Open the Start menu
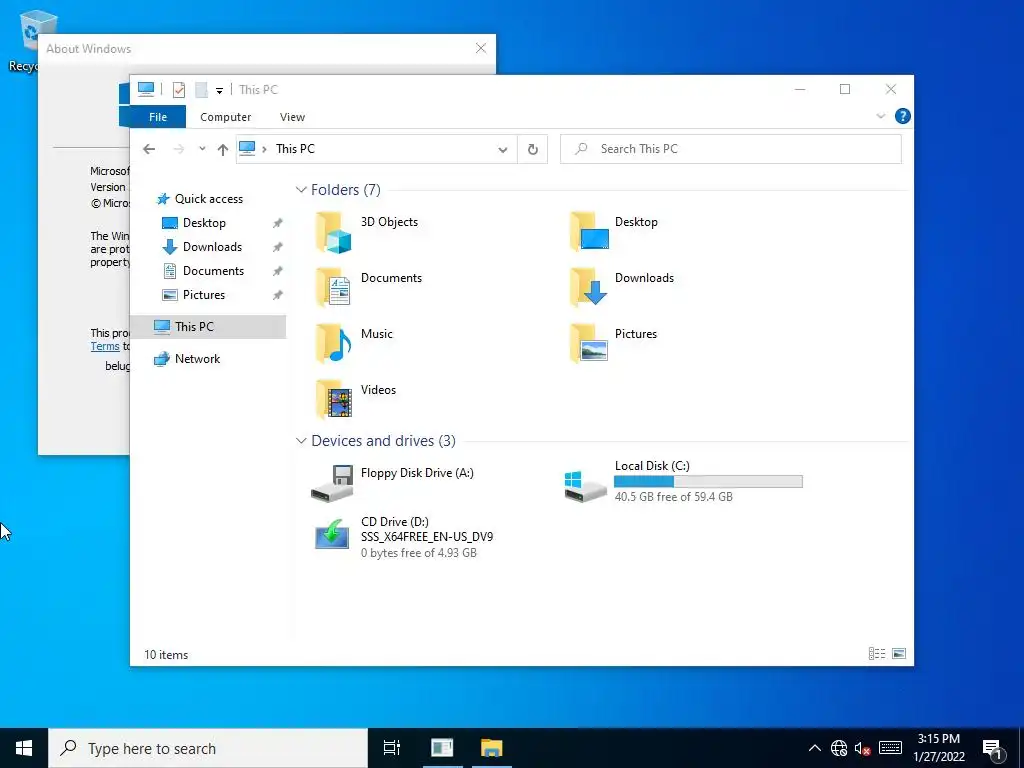Screen dimensions: 1024x768 24,748
